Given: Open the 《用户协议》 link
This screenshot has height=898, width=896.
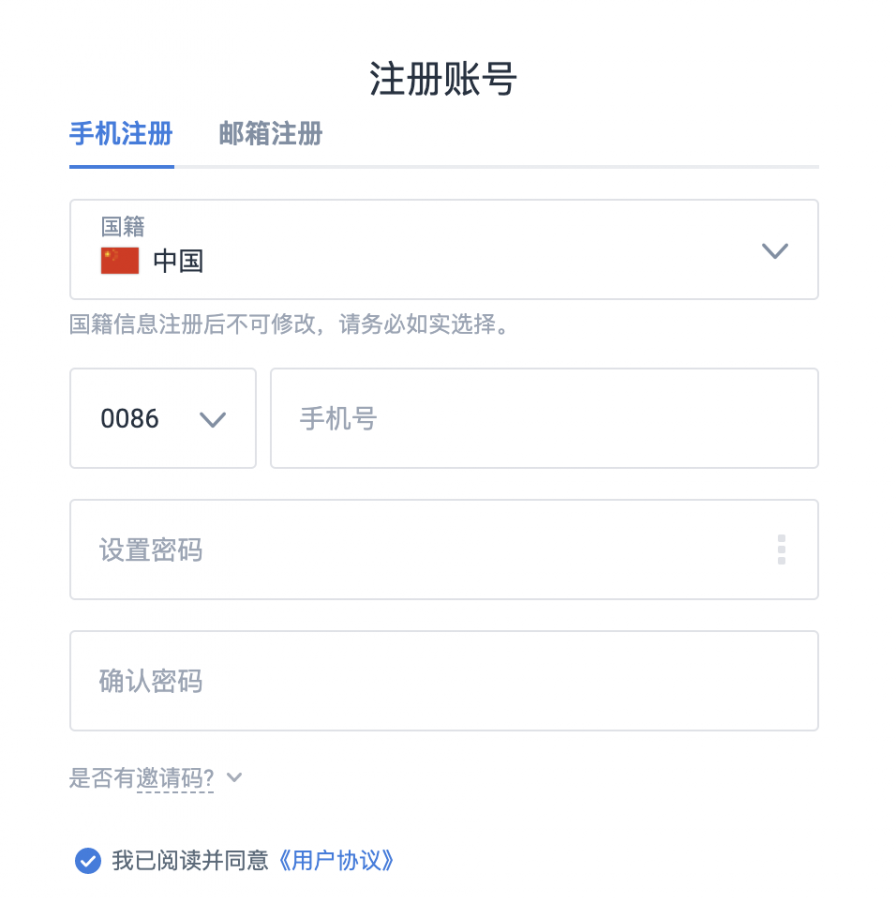Looking at the screenshot, I should [333, 860].
